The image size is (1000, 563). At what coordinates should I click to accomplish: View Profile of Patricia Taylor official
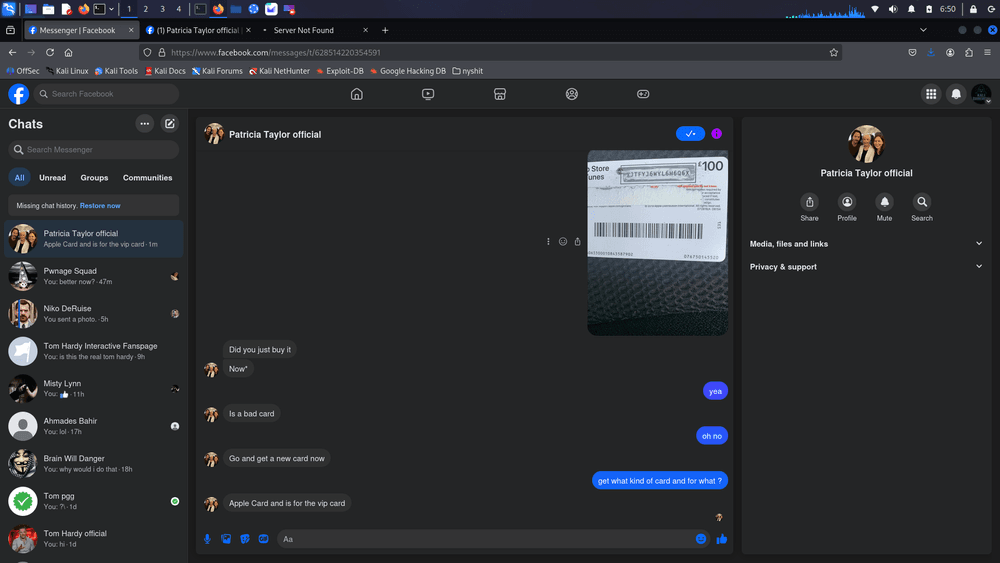(x=847, y=202)
